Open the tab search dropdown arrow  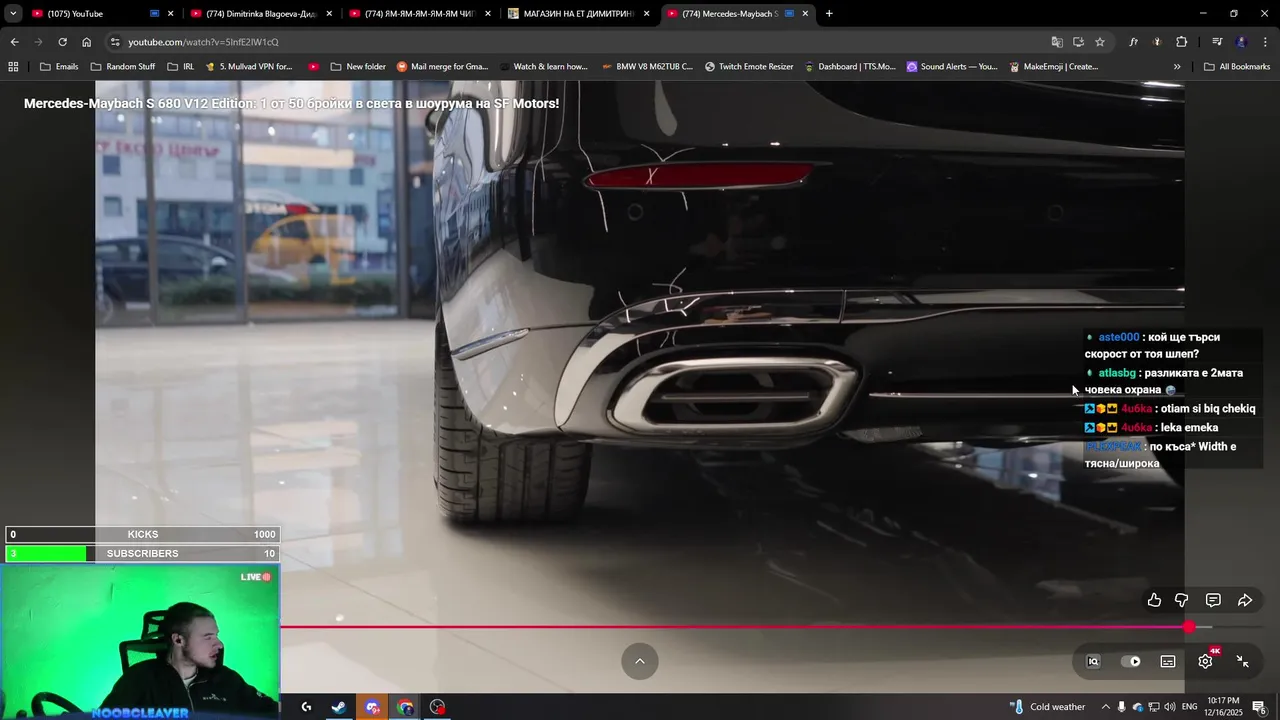(x=13, y=14)
